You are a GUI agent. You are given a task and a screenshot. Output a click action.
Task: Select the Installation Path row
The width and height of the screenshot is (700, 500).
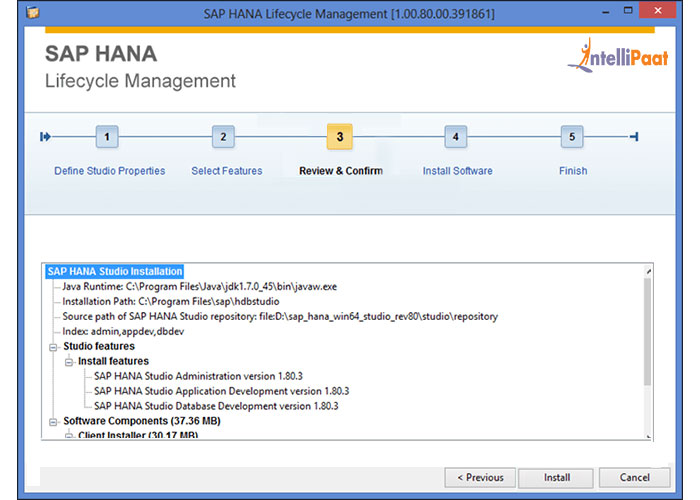tap(171, 302)
